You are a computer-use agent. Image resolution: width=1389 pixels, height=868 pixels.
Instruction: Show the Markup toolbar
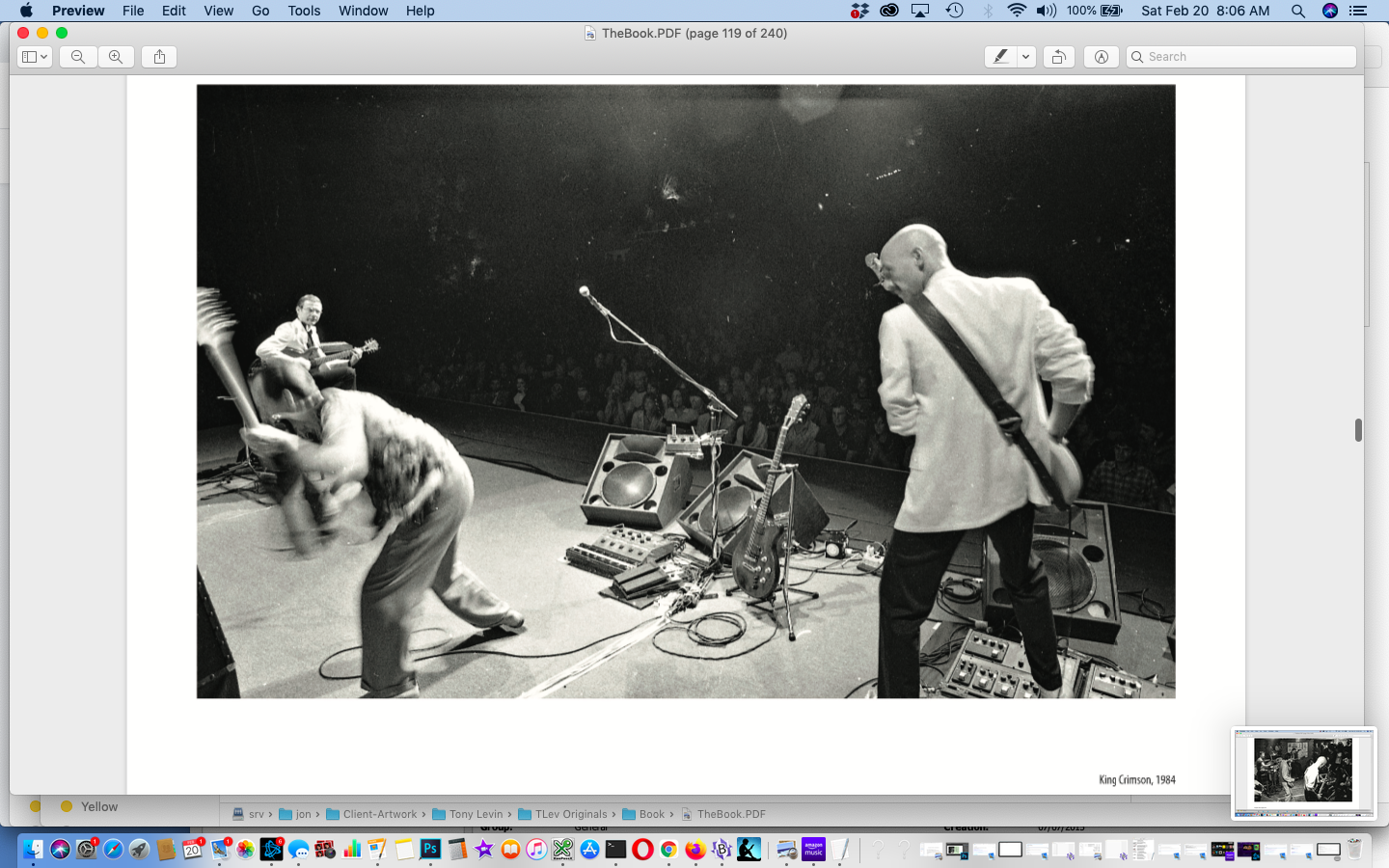pos(1101,57)
